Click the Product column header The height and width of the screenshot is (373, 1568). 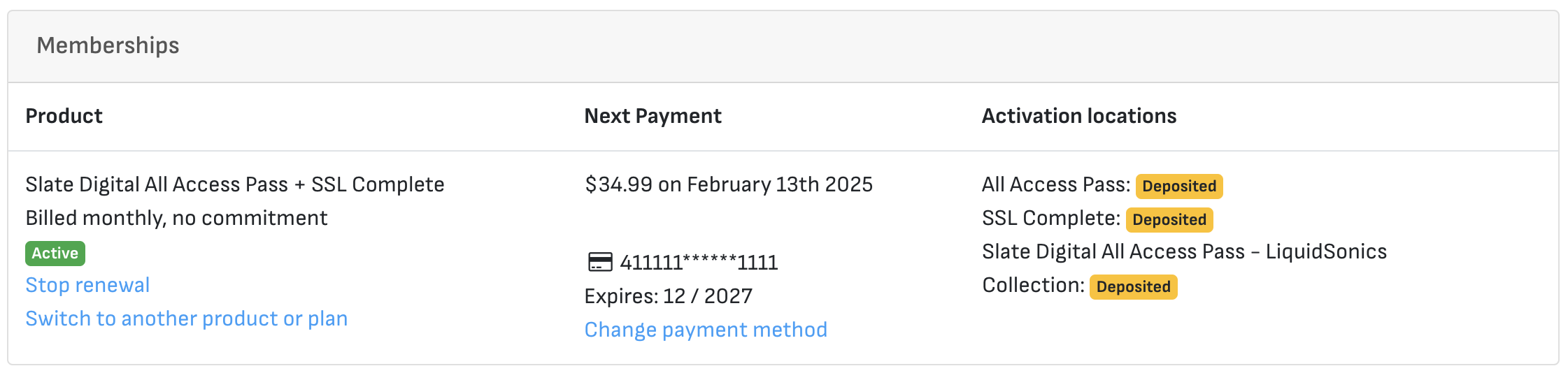(64, 116)
